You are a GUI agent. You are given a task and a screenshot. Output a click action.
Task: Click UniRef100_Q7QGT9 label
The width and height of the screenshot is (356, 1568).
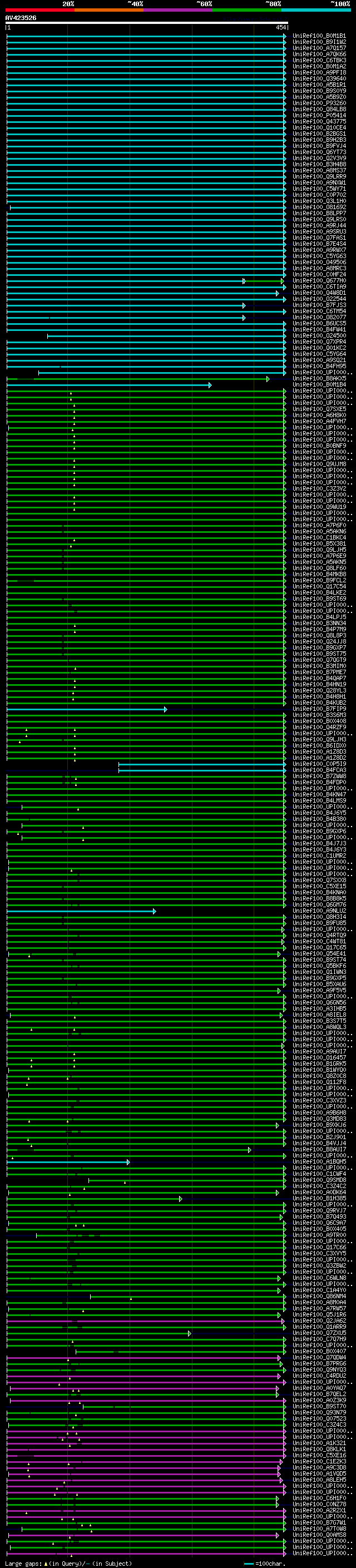pyautogui.click(x=319, y=660)
